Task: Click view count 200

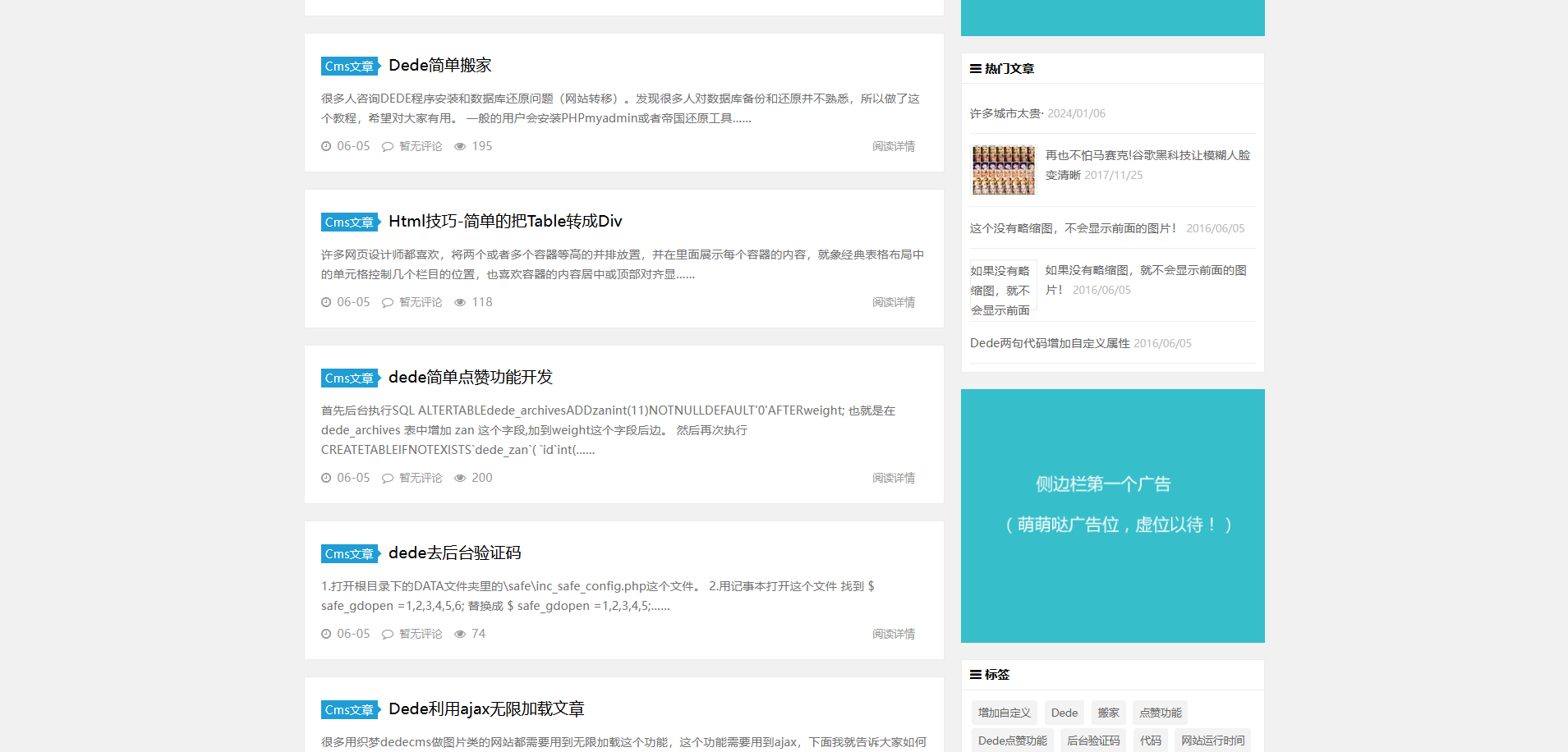Action: pos(482,478)
